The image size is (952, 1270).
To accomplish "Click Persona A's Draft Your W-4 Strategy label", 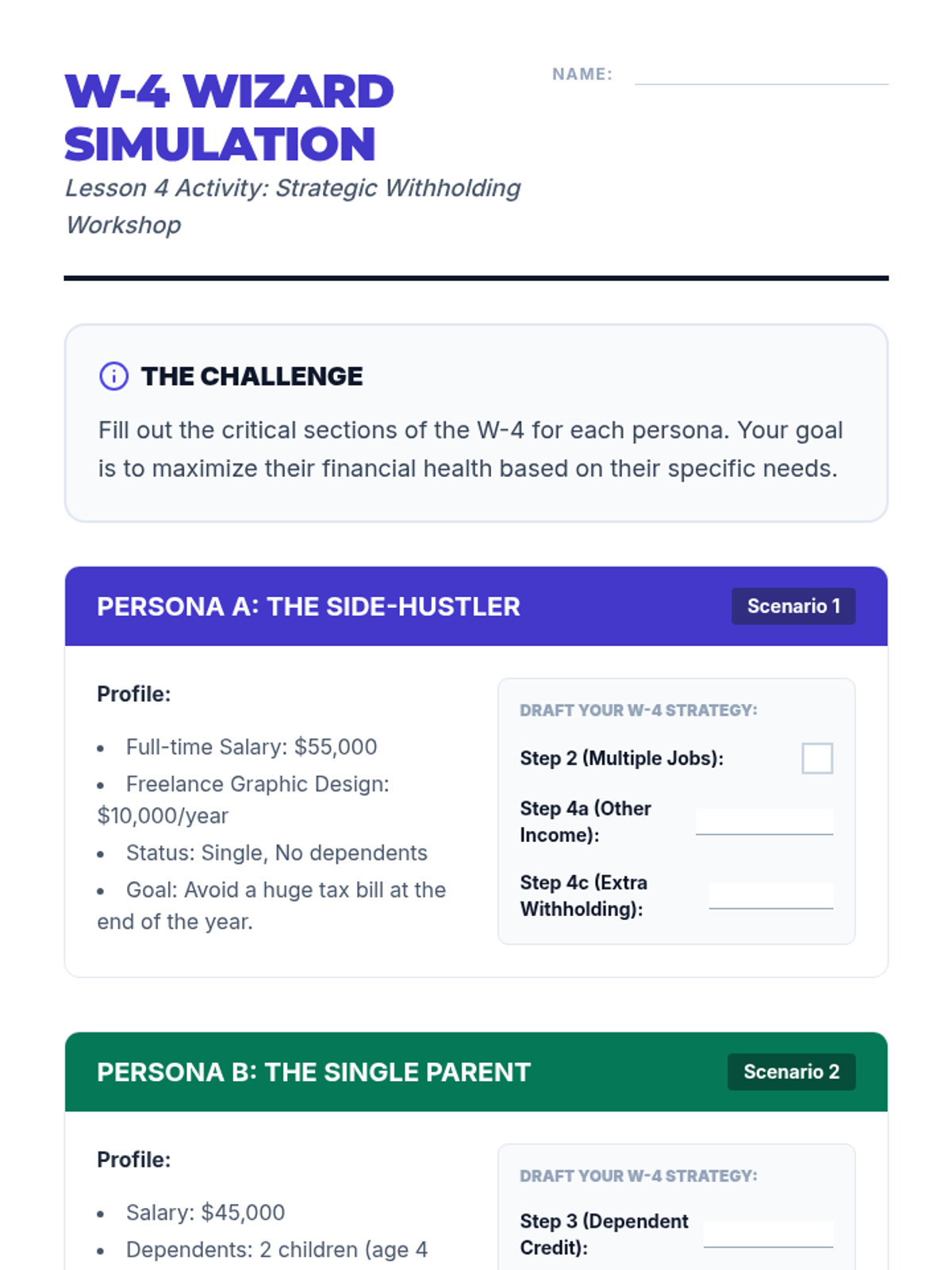I will click(x=639, y=710).
